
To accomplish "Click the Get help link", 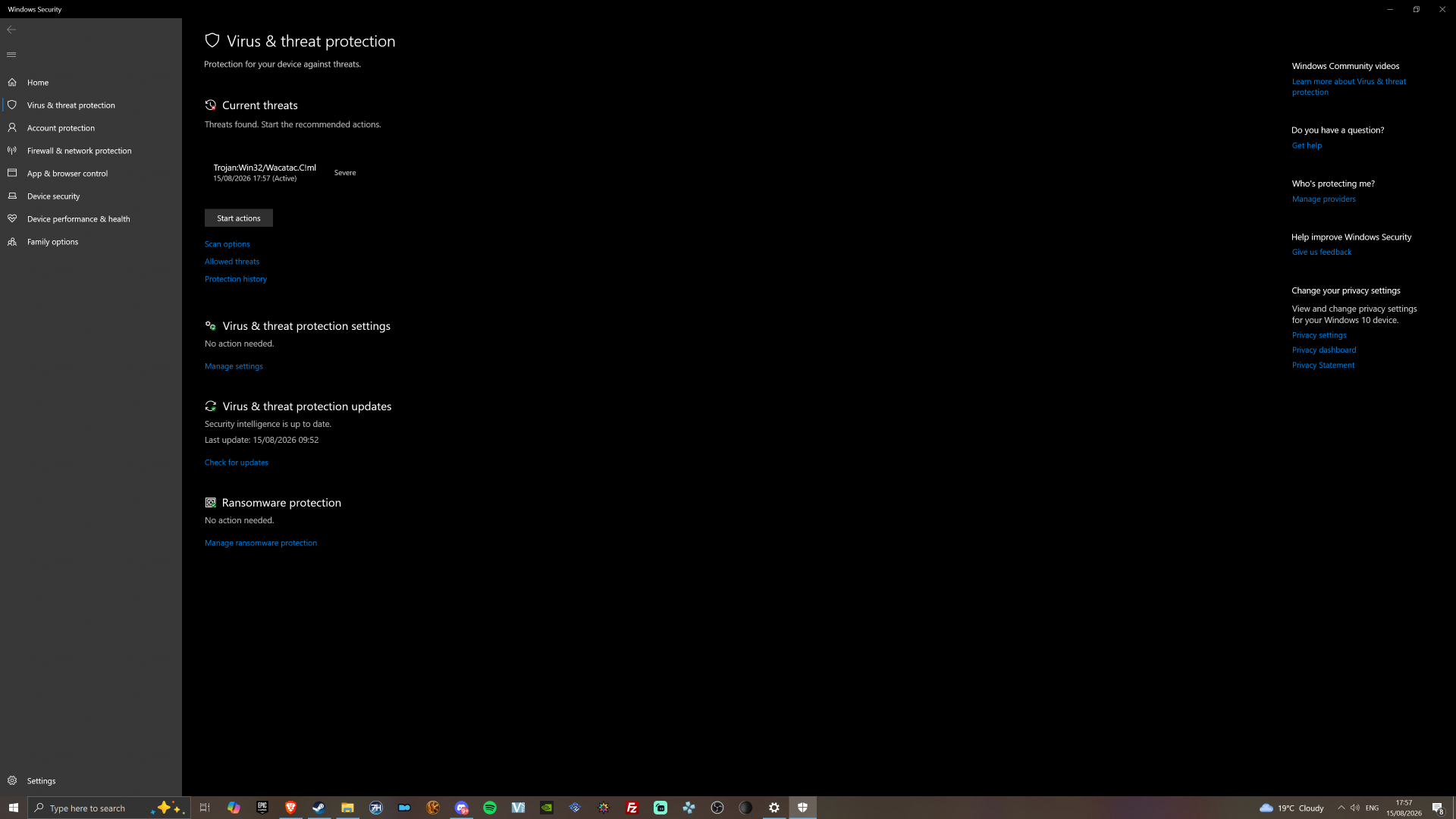I will tap(1307, 145).
